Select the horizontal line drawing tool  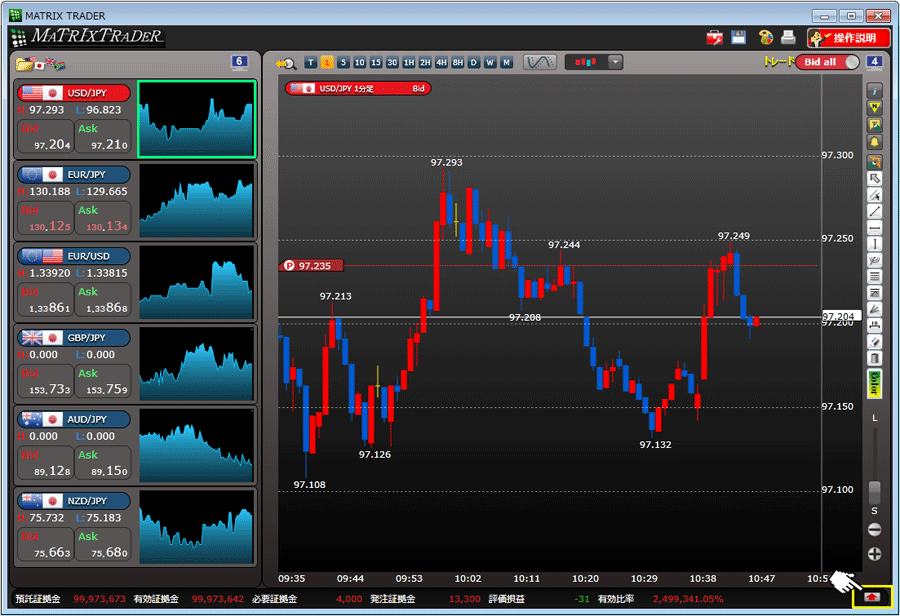874,228
